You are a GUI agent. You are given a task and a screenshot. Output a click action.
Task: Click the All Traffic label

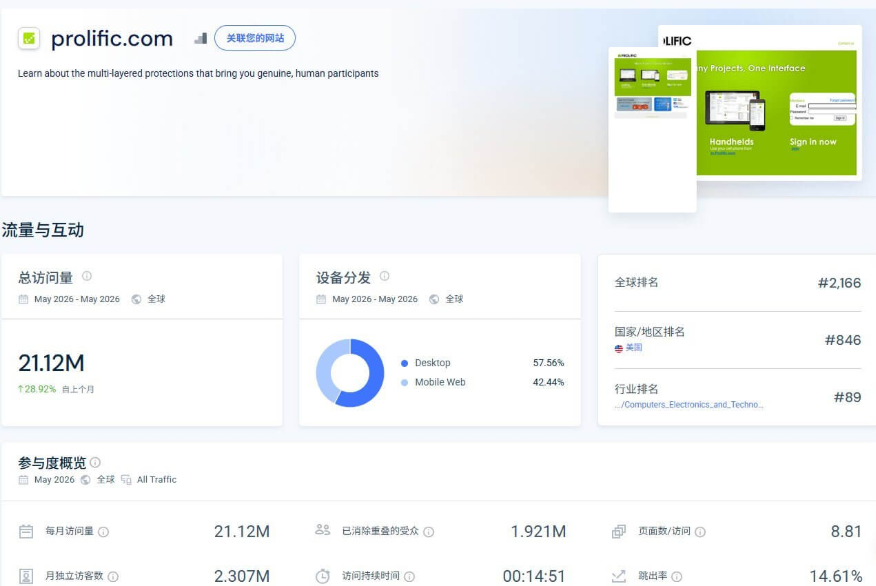(156, 480)
